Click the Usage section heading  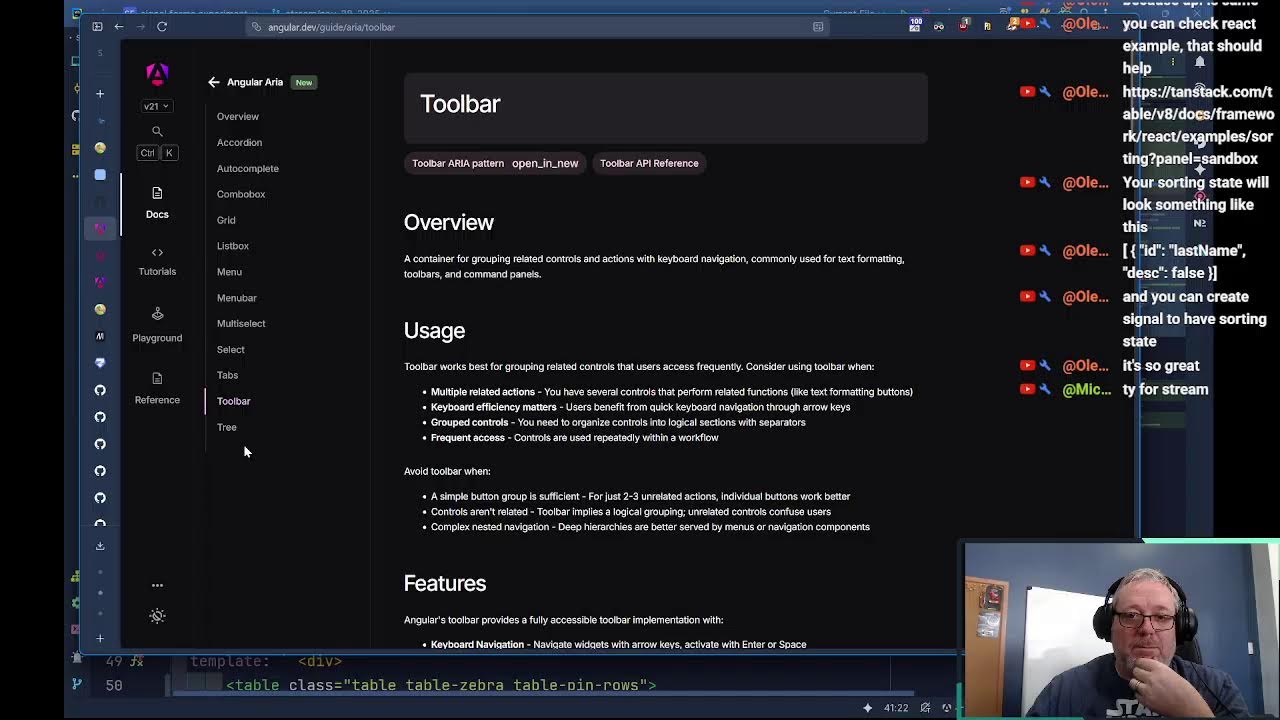434,331
